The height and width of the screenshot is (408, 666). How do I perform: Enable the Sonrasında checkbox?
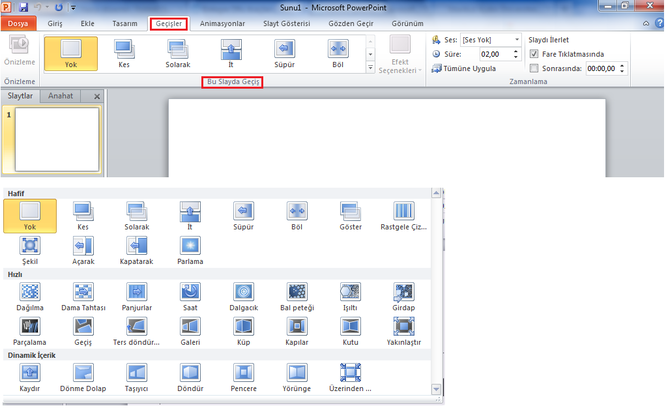coord(534,68)
